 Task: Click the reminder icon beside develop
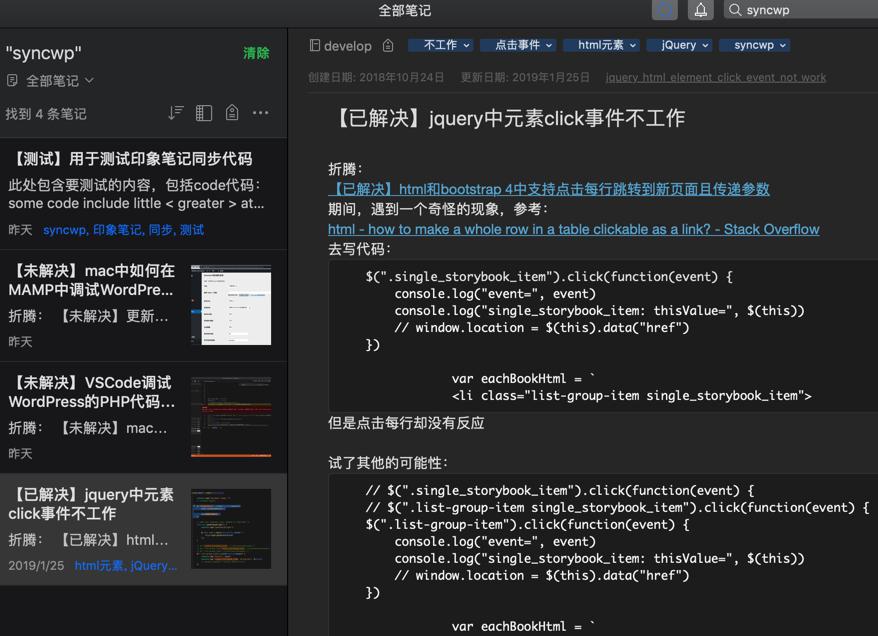[388, 45]
